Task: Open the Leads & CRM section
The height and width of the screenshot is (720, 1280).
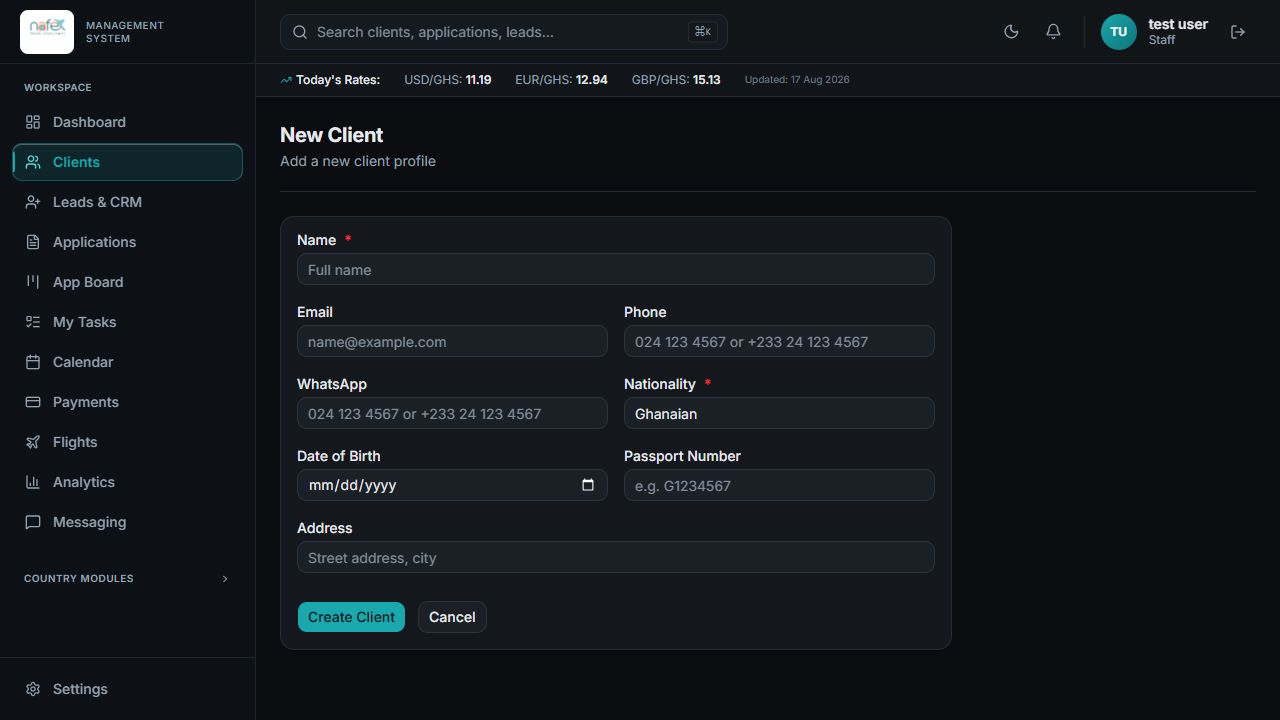Action: point(128,202)
